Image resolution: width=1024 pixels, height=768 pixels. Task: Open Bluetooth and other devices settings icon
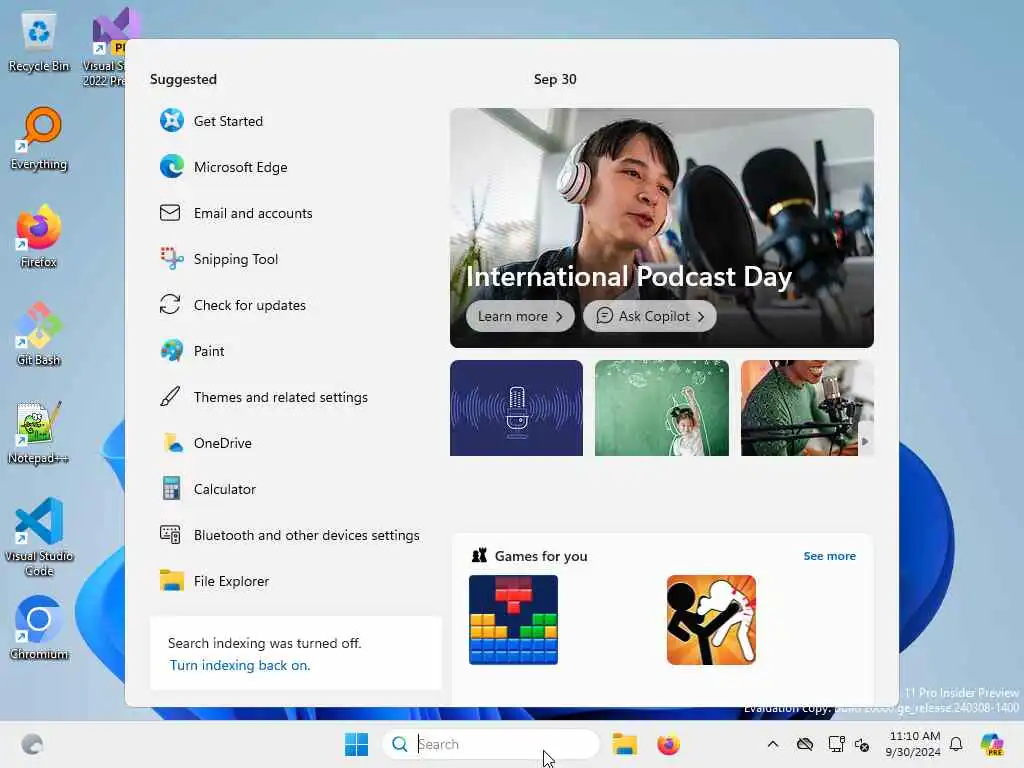click(x=170, y=534)
